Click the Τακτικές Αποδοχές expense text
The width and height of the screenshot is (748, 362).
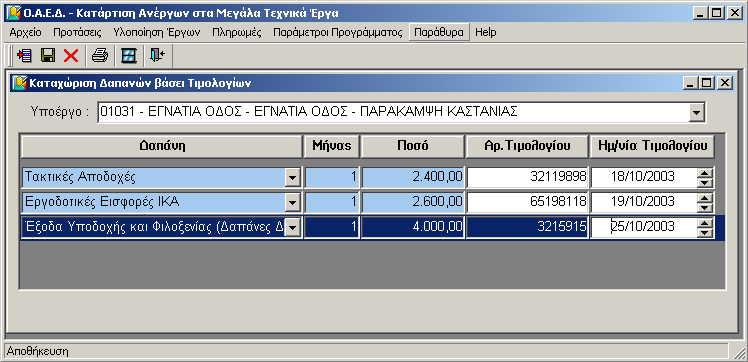(80, 177)
